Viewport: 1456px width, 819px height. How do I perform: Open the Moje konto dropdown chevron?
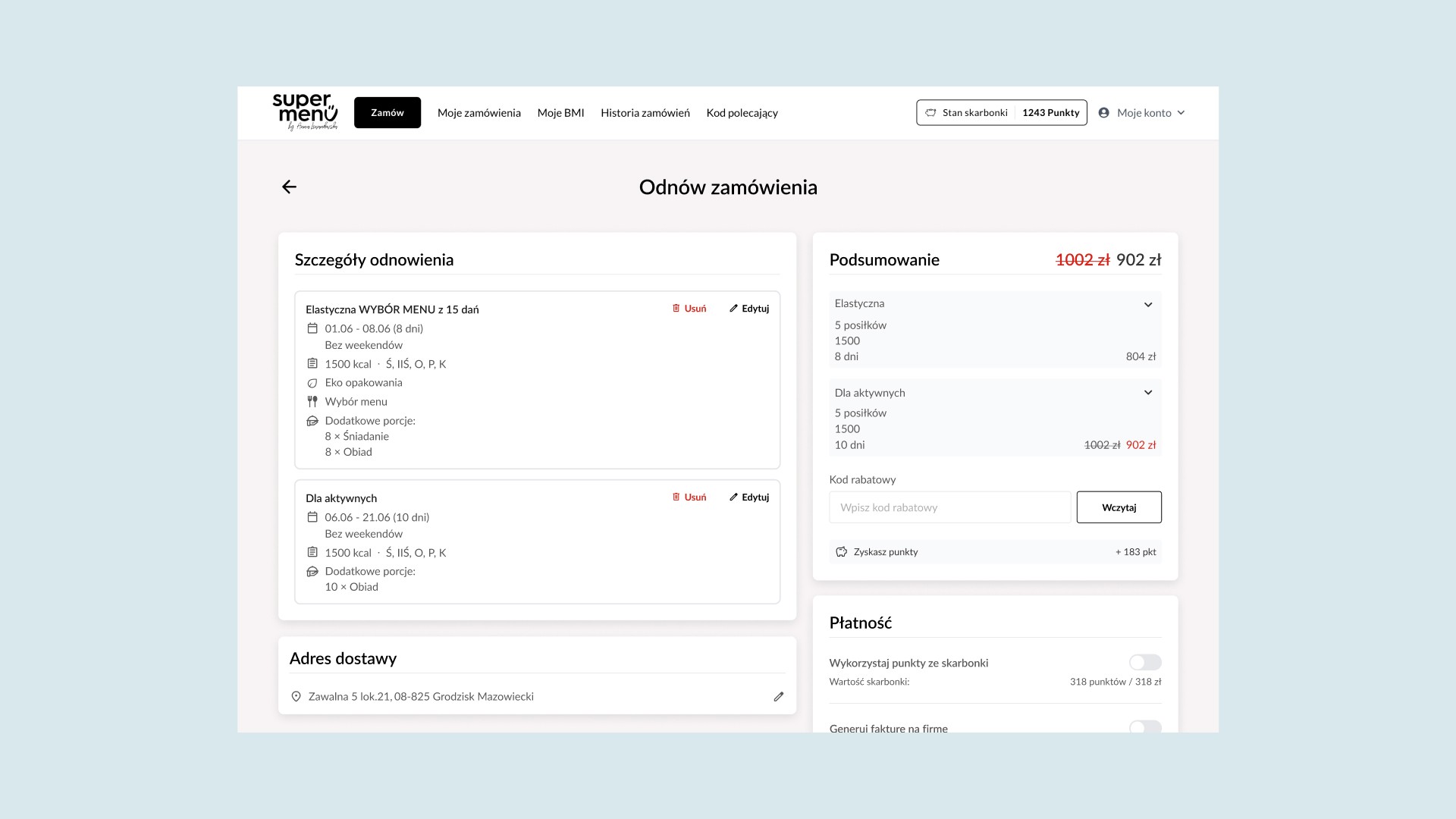click(1181, 113)
